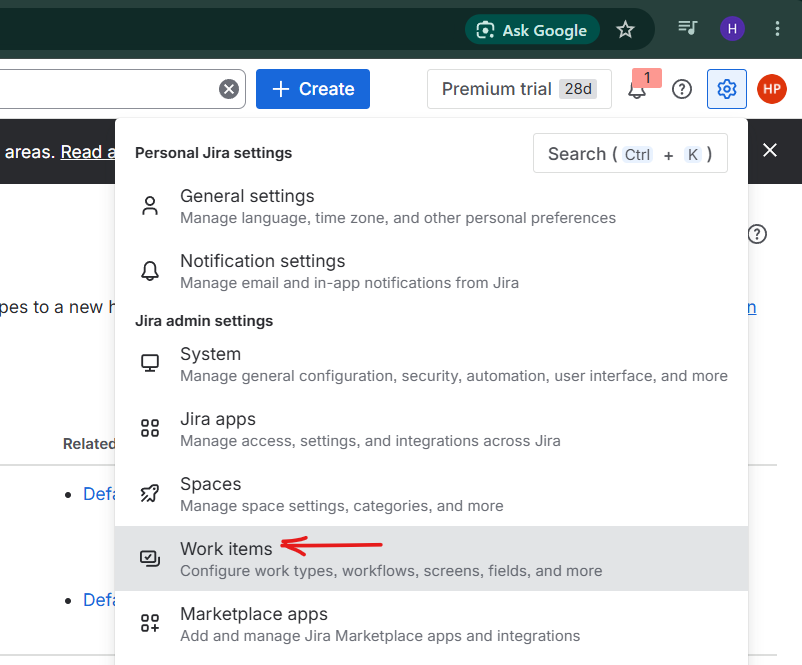Open the Chrome three-dot menu
The image size is (802, 665).
point(777,29)
